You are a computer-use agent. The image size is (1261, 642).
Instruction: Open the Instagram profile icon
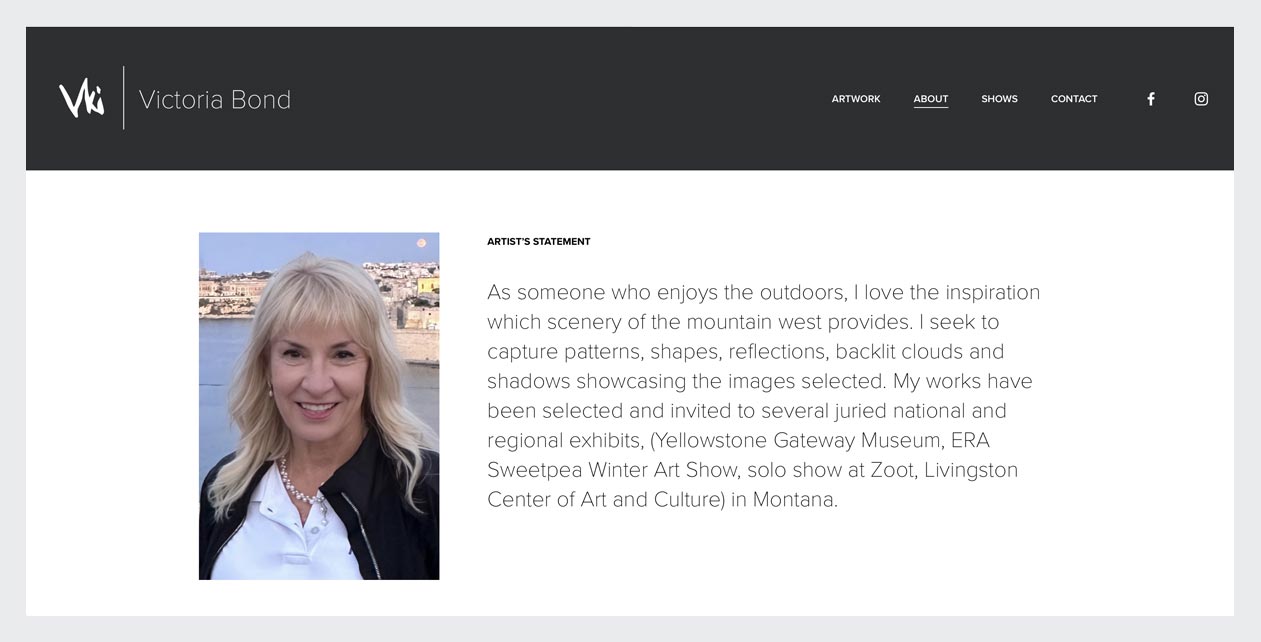[x=1201, y=99]
